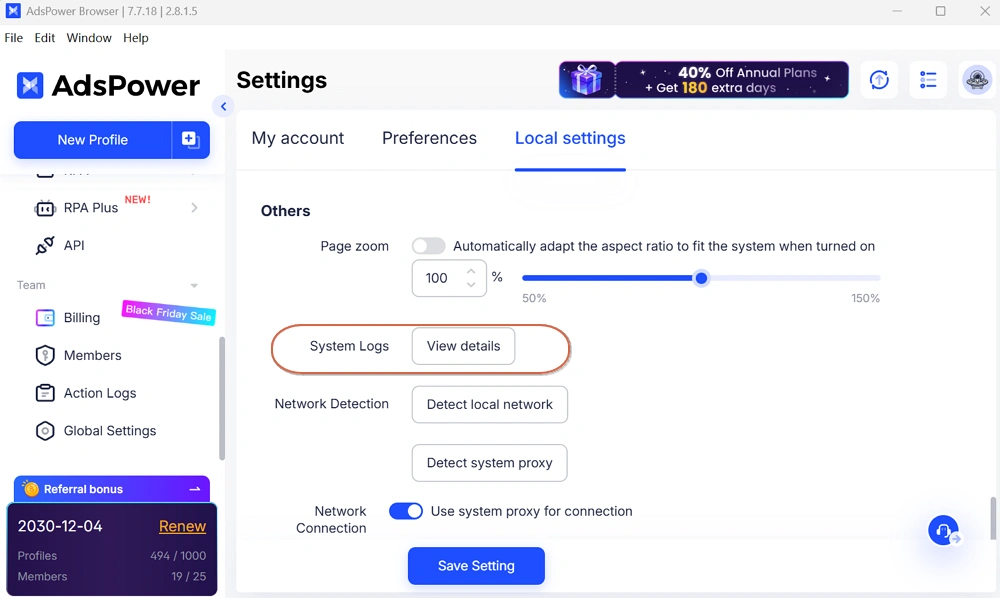Click the customer support headset icon
This screenshot has width=1000, height=598.
[x=943, y=530]
